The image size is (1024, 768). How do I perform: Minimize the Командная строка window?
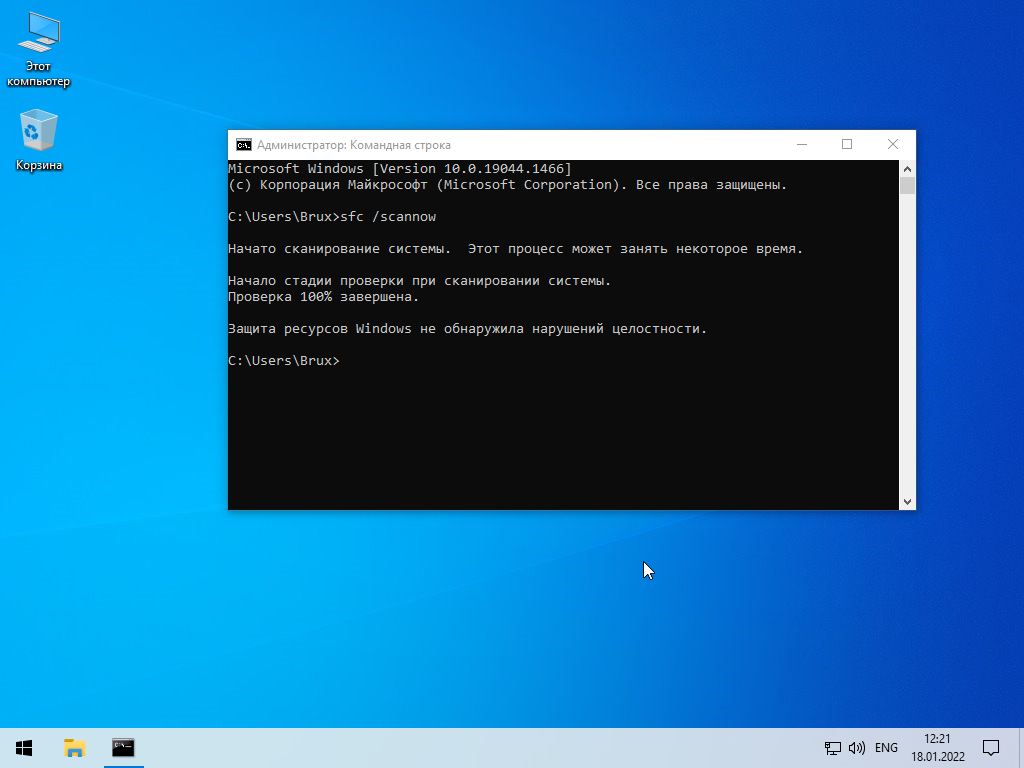pos(802,144)
